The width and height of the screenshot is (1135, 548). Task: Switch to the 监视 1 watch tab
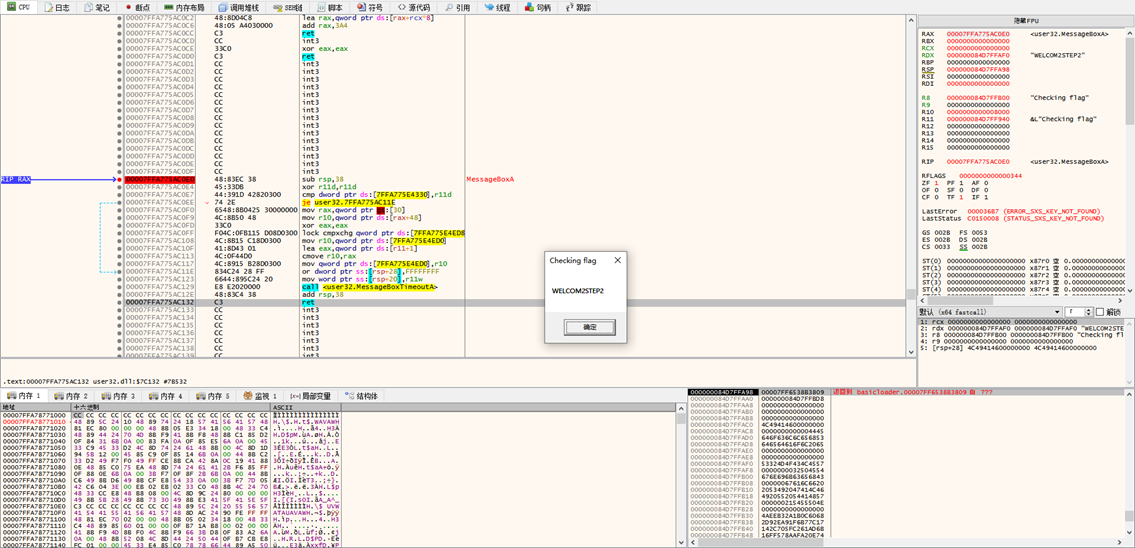[x=262, y=396]
